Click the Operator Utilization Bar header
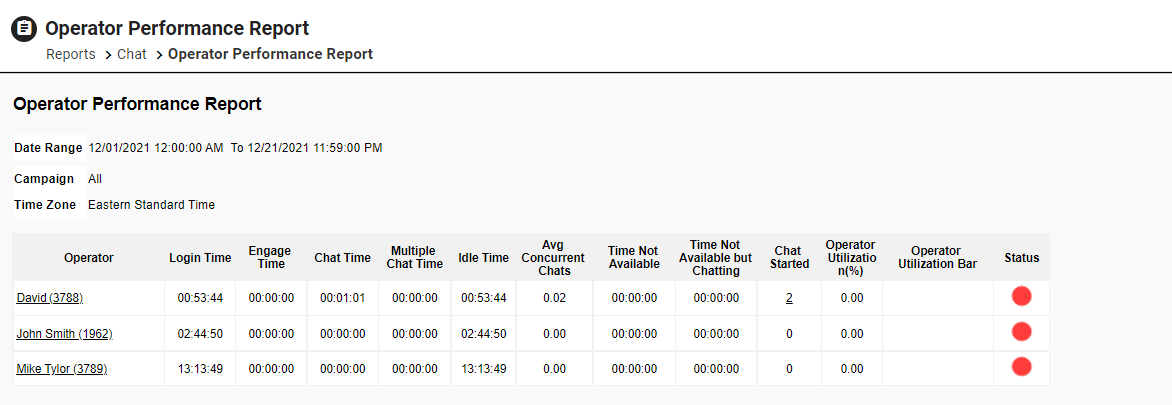 (x=937, y=258)
